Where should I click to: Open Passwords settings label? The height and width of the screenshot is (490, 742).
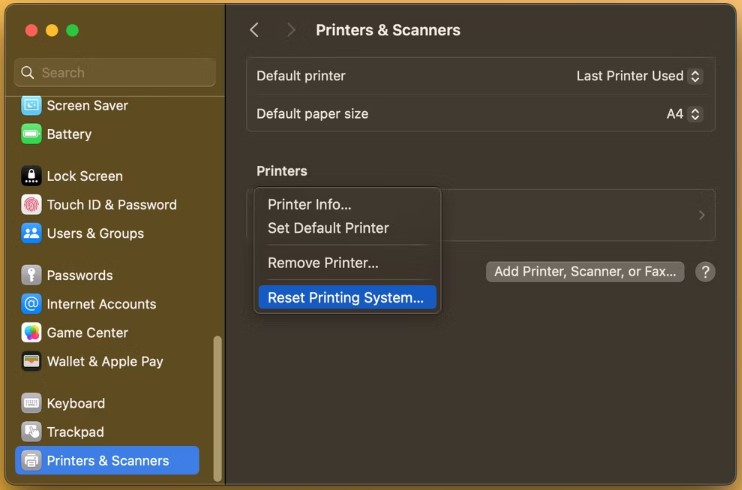pos(80,276)
